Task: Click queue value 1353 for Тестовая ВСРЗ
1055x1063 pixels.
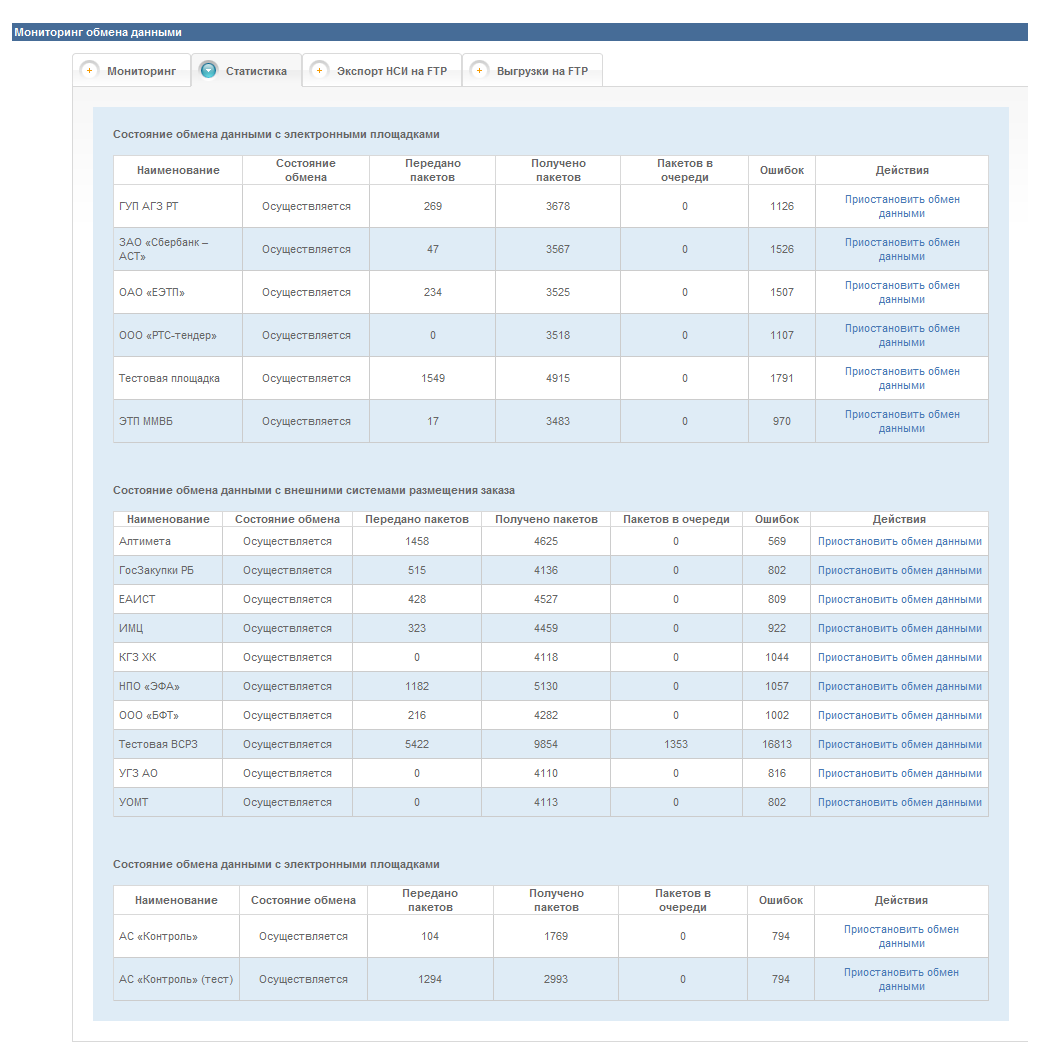Action: 676,744
